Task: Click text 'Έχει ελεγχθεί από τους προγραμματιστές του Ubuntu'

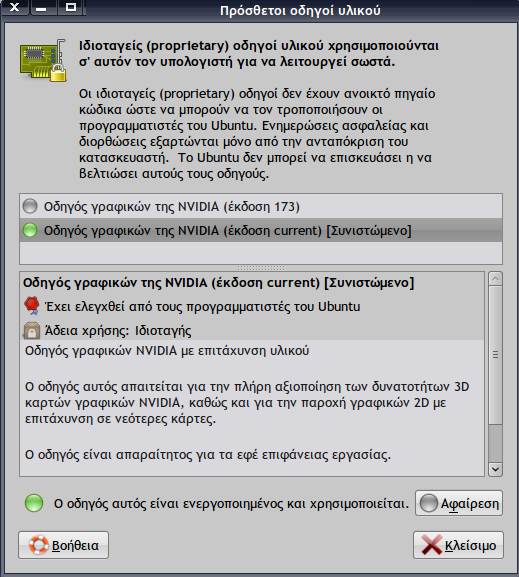Action: point(202,307)
